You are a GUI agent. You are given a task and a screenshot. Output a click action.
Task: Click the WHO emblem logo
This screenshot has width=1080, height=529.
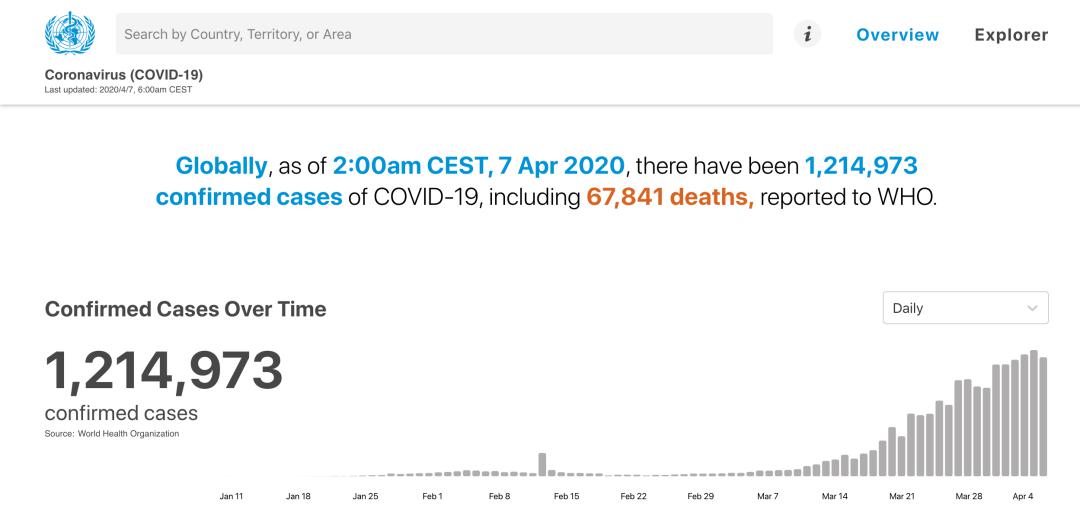pyautogui.click(x=70, y=33)
